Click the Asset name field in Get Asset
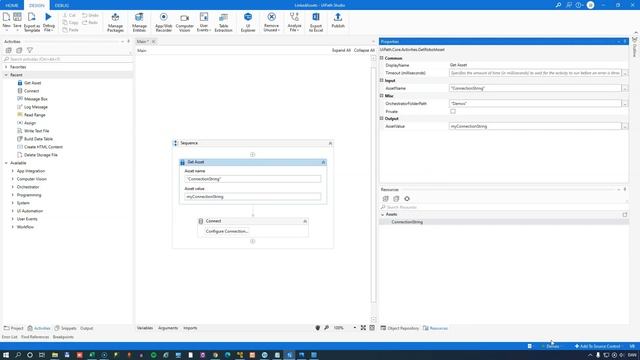The width and height of the screenshot is (640, 360). [253, 179]
